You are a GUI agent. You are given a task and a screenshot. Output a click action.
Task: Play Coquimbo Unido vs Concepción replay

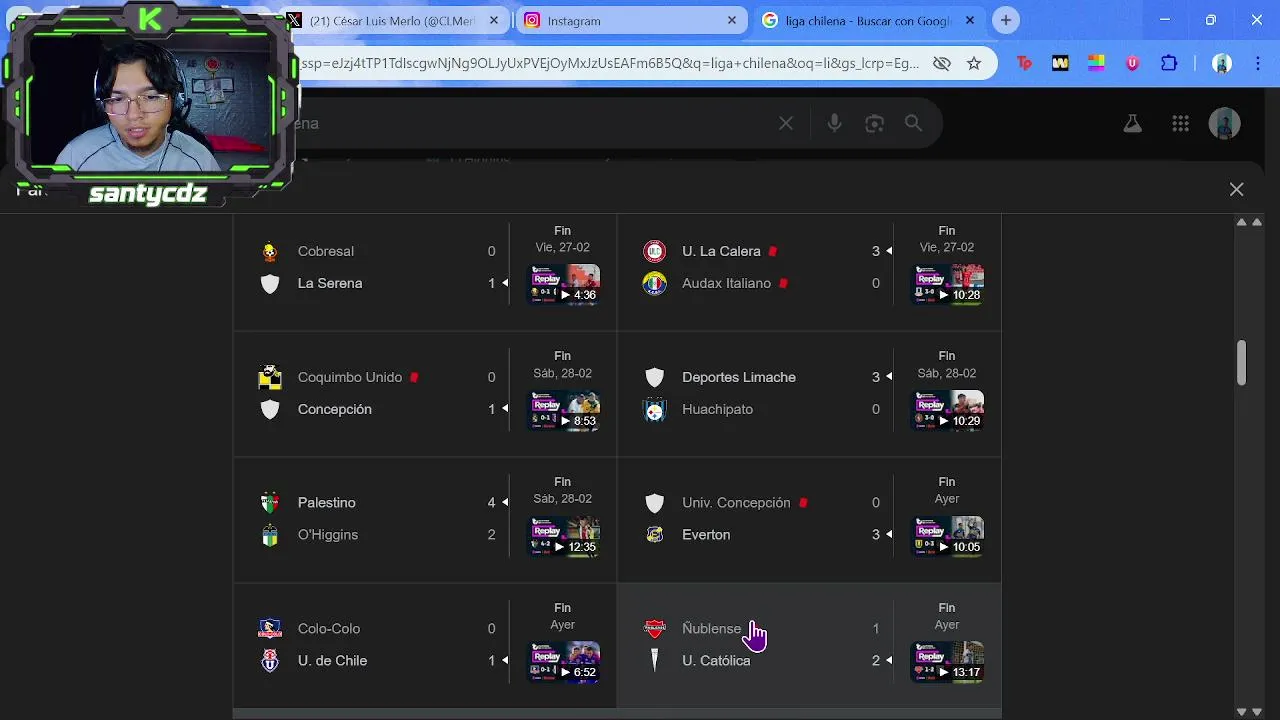[564, 410]
